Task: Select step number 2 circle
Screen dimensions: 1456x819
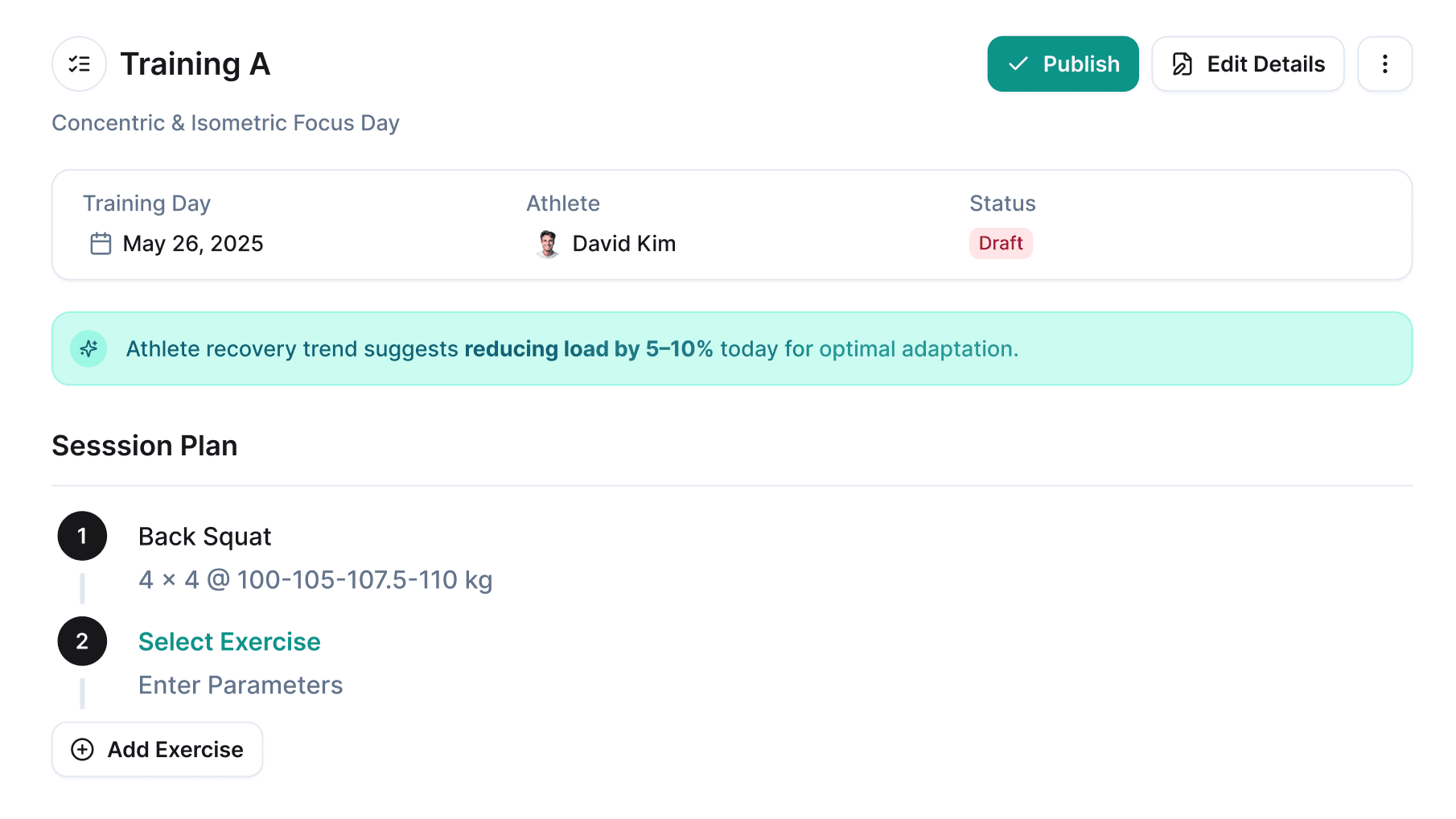Action: [82, 641]
